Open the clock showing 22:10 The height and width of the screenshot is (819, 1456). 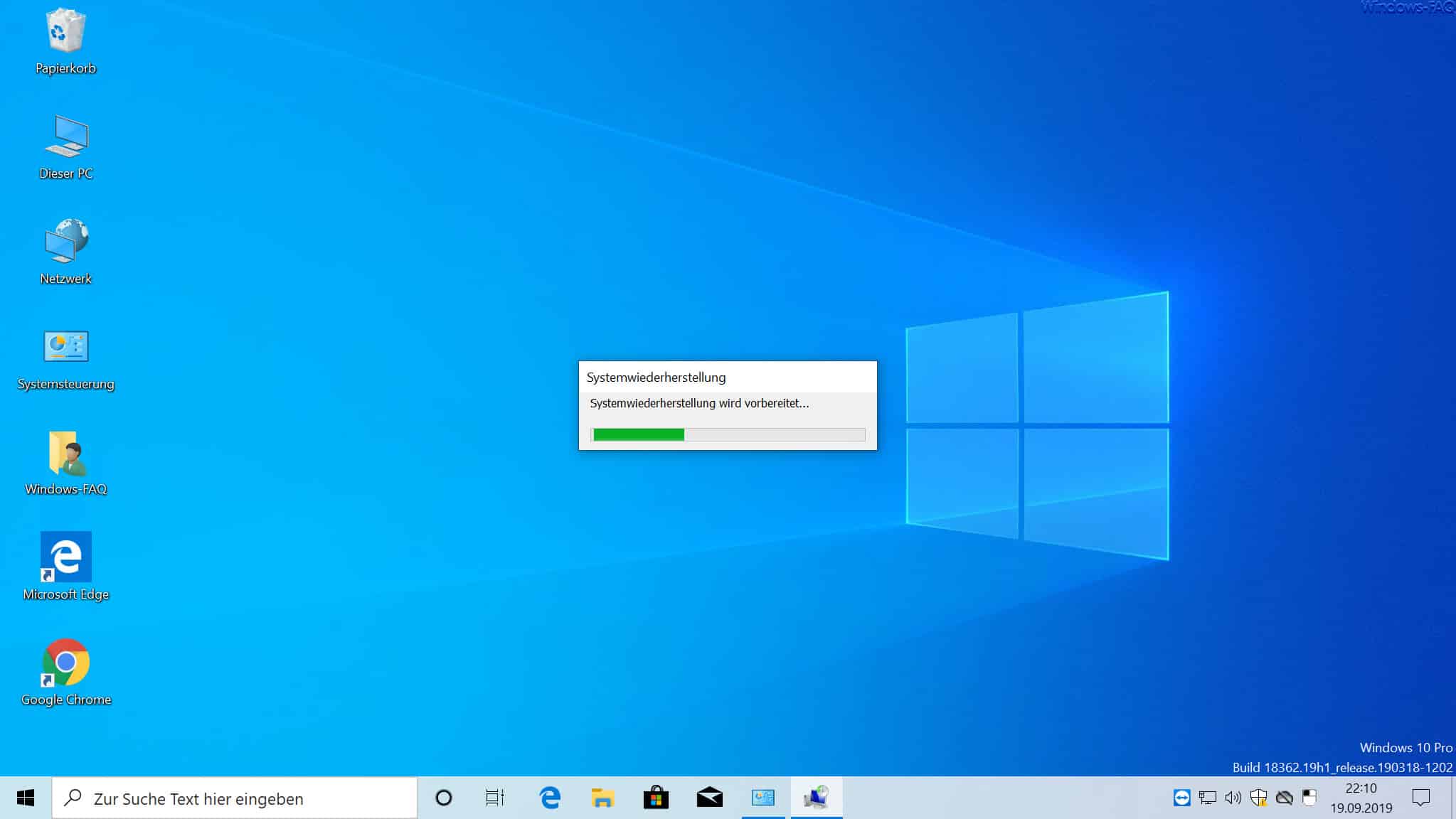[x=1361, y=798]
